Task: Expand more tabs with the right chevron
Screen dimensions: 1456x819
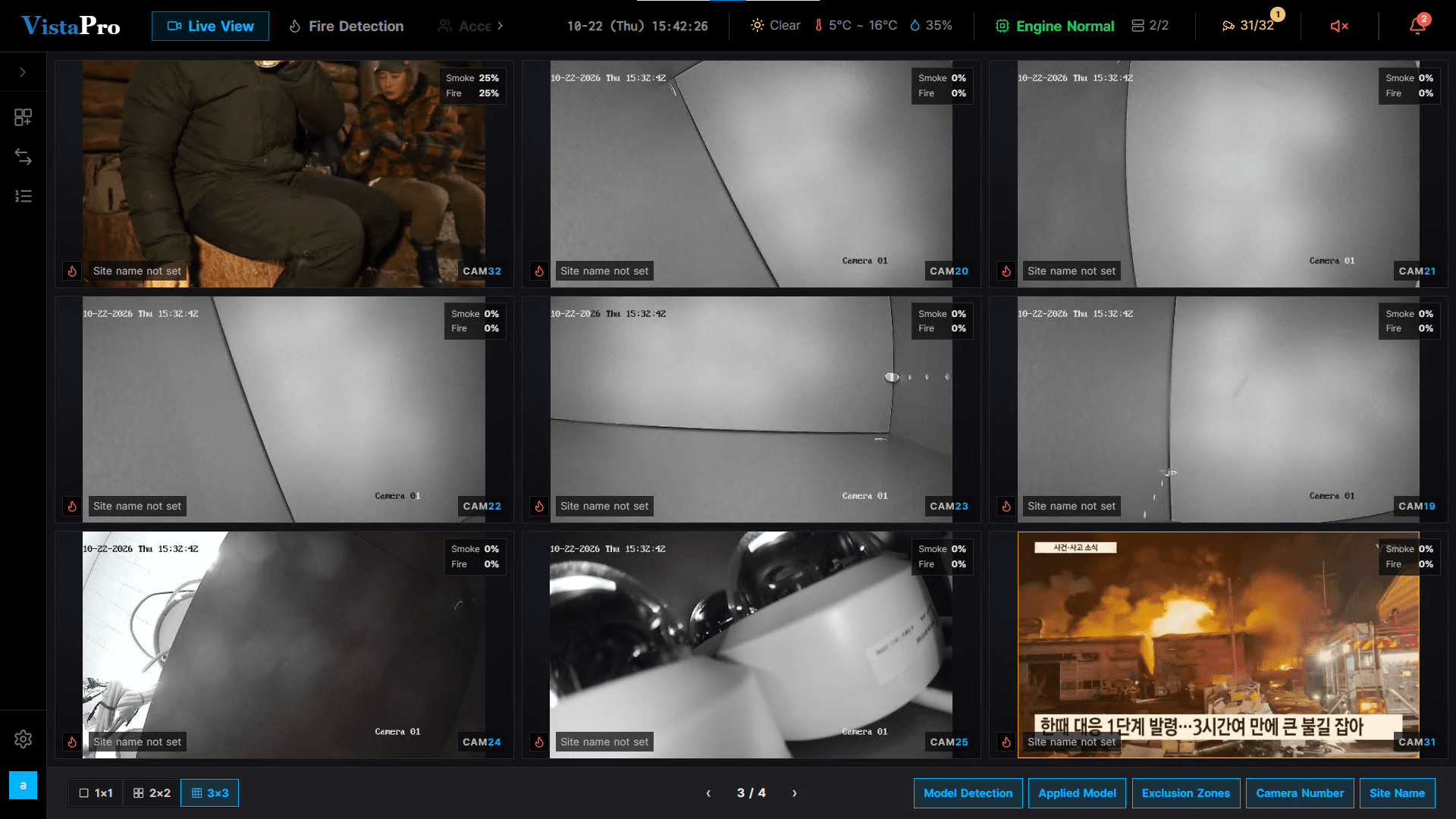Action: [500, 26]
